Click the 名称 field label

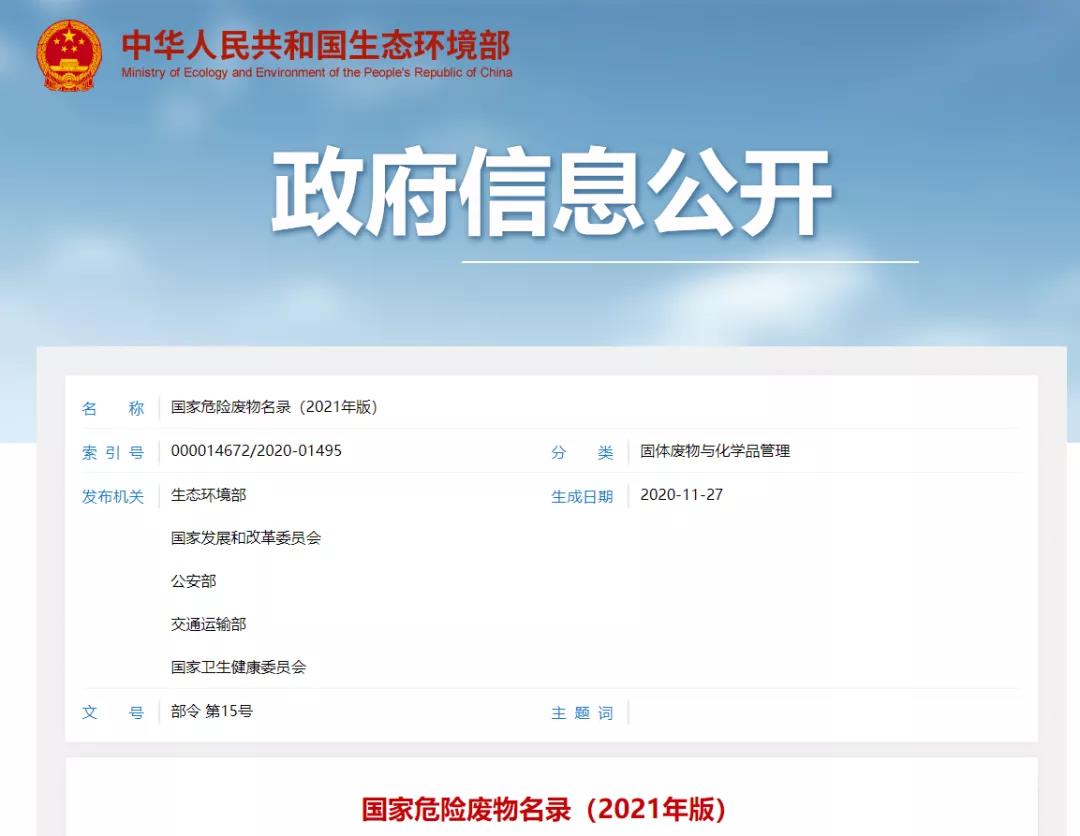[x=113, y=408]
